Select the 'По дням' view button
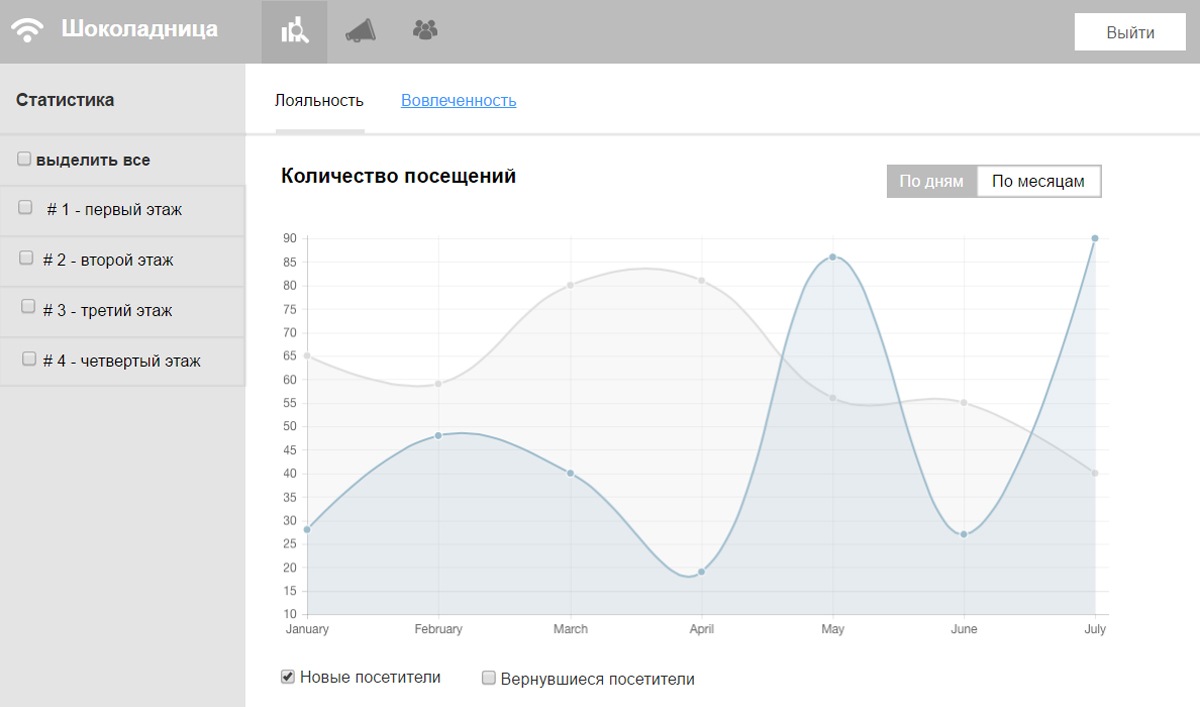 point(931,182)
